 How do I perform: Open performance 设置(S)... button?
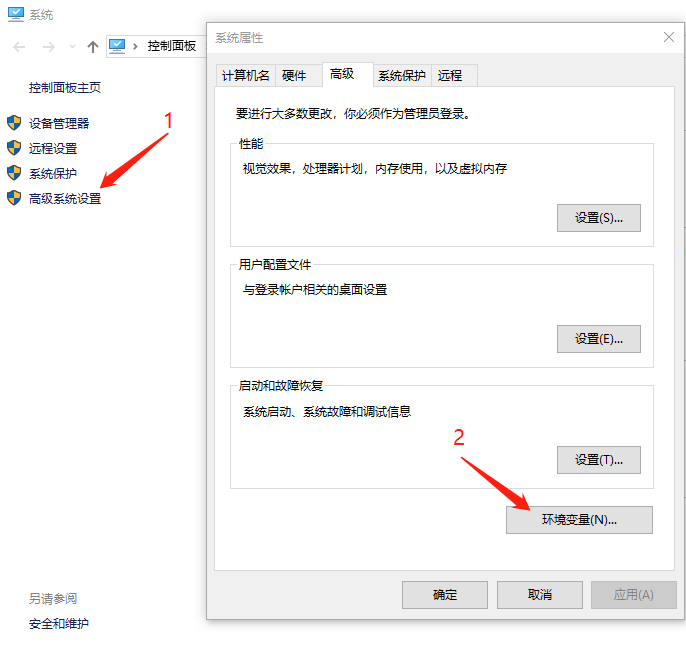click(x=598, y=218)
